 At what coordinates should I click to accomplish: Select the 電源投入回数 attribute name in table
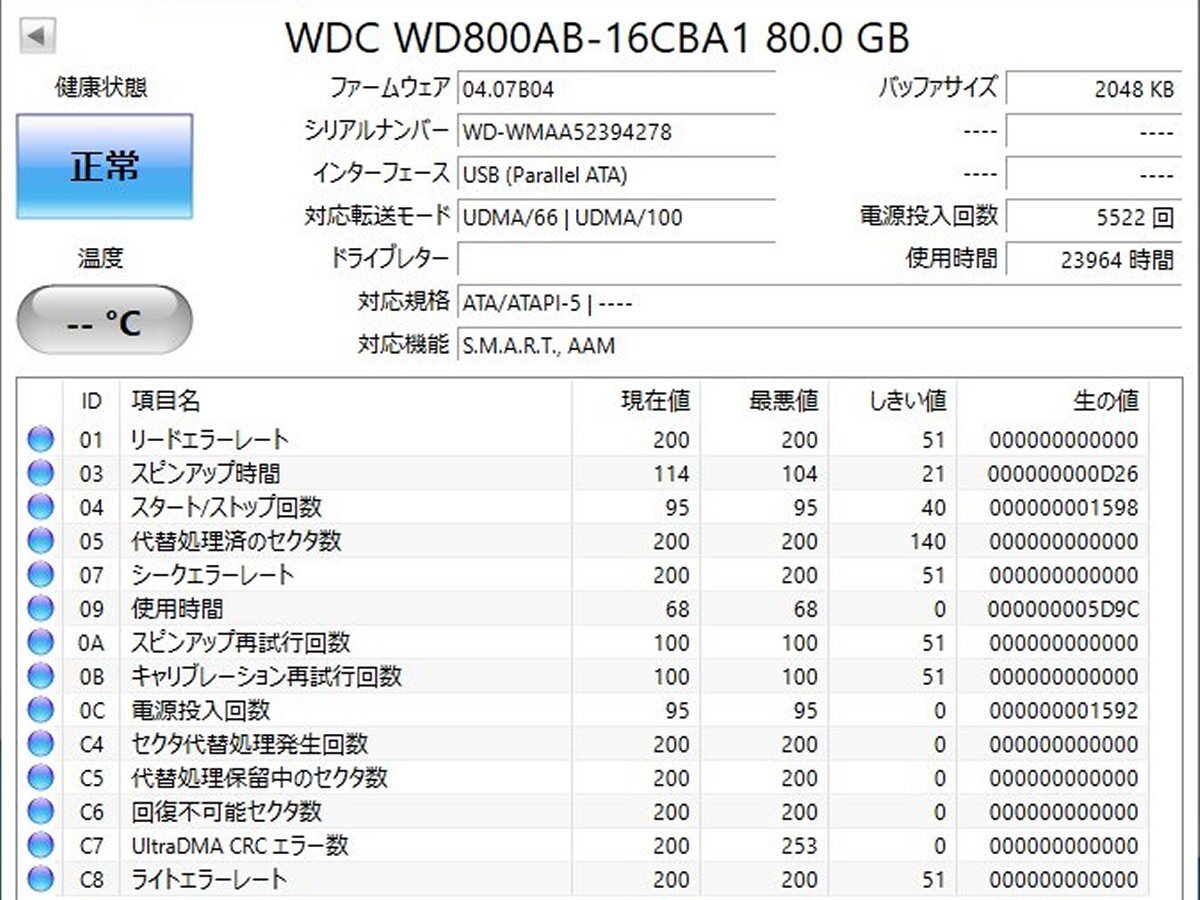point(201,710)
